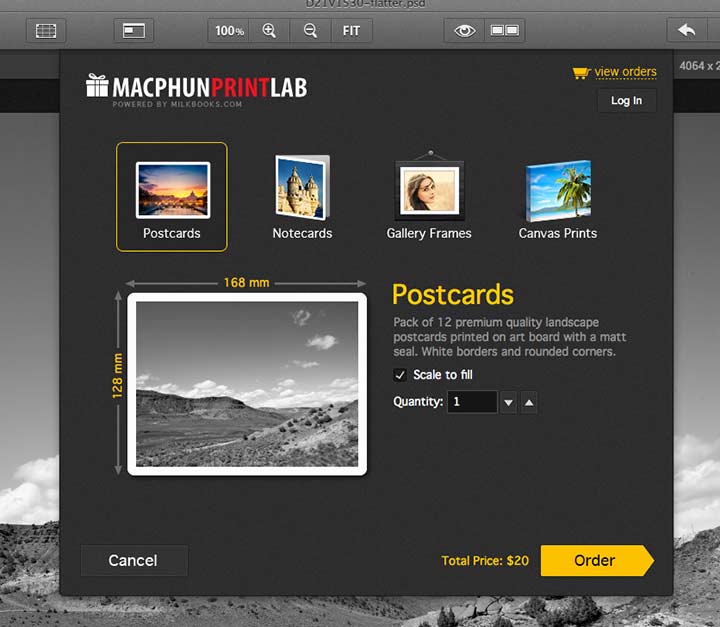Click the Canvas Prints palm tree image

click(x=558, y=191)
